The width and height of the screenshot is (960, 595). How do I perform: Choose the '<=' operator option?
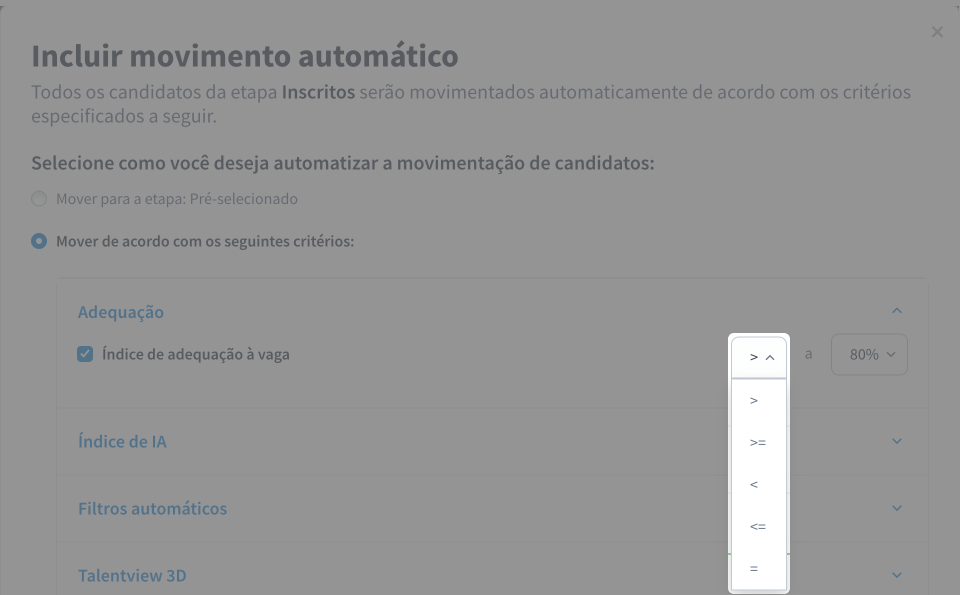(757, 526)
